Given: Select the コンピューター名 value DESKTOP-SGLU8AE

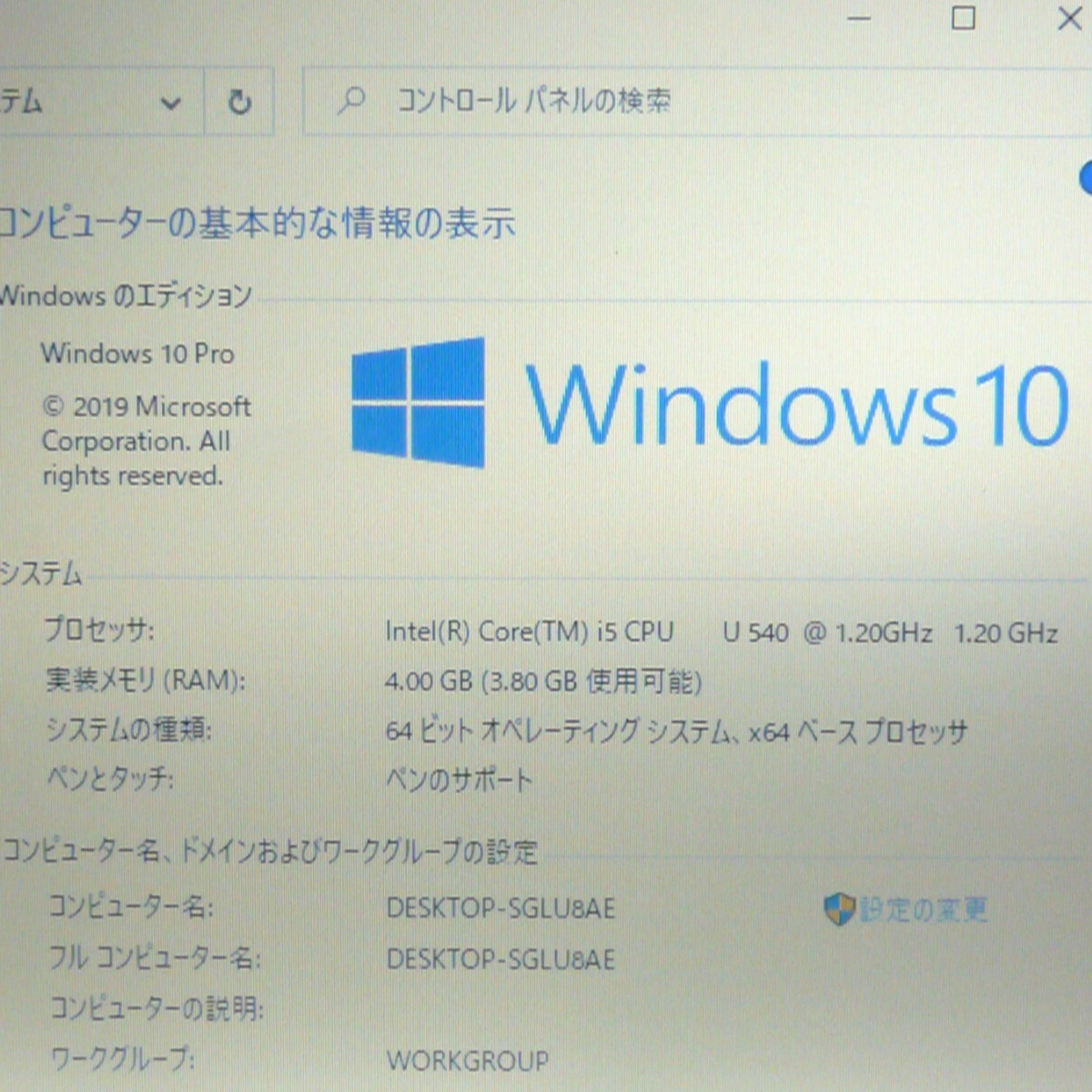Looking at the screenshot, I should 500,908.
